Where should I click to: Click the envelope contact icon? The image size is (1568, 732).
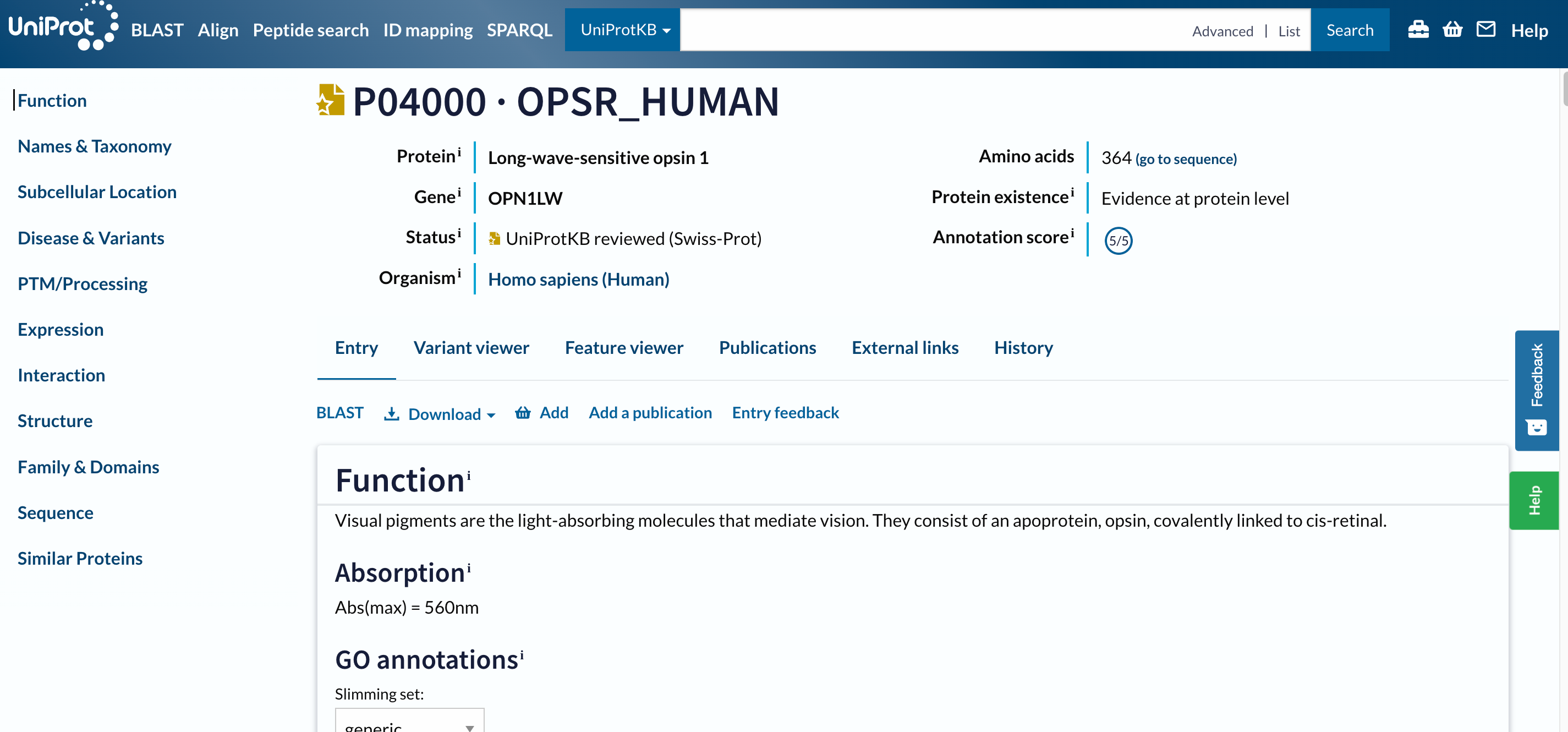click(1486, 29)
